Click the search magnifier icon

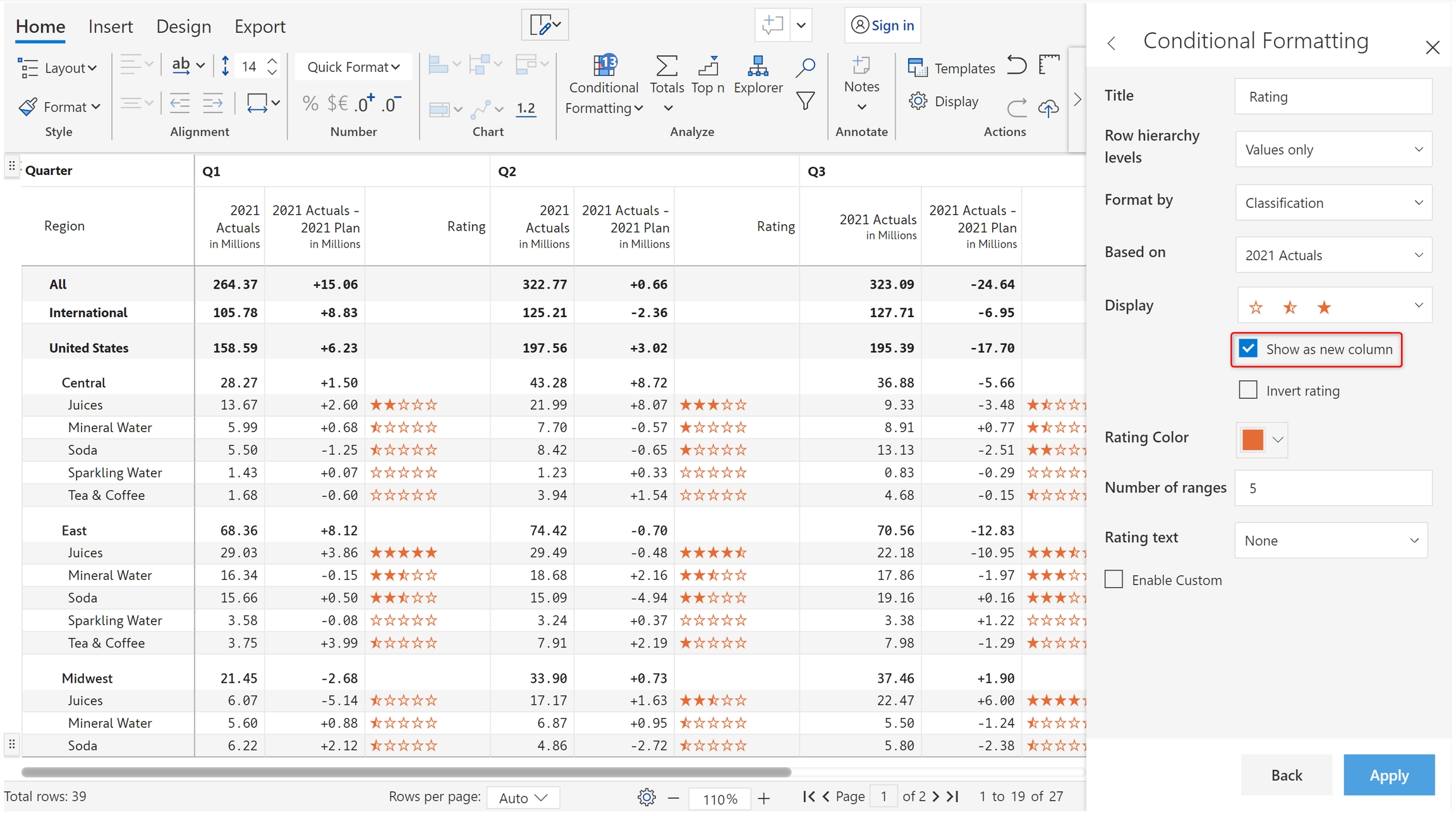click(805, 67)
